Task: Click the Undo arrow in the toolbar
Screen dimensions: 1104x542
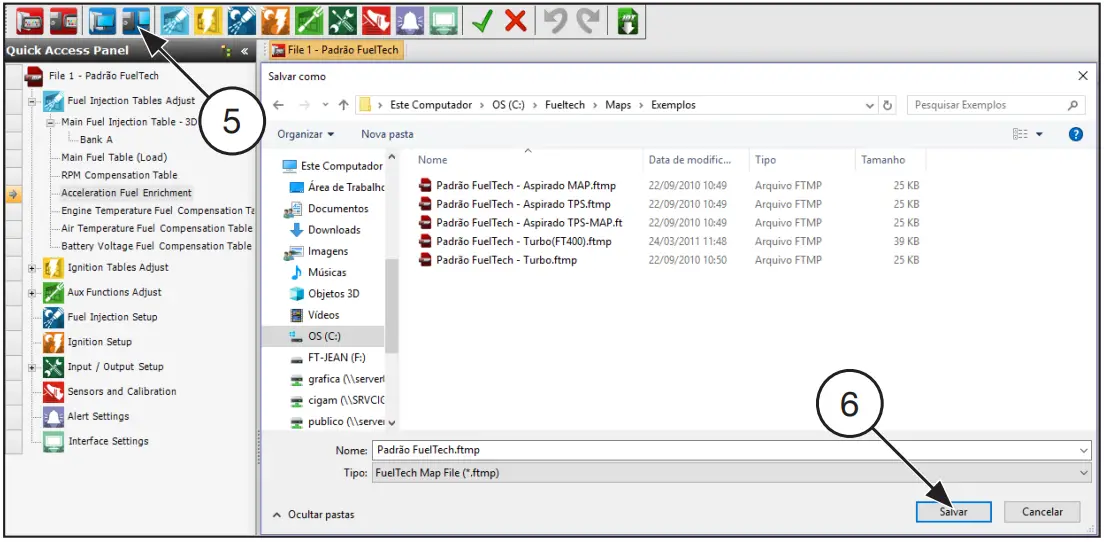Action: click(x=556, y=21)
